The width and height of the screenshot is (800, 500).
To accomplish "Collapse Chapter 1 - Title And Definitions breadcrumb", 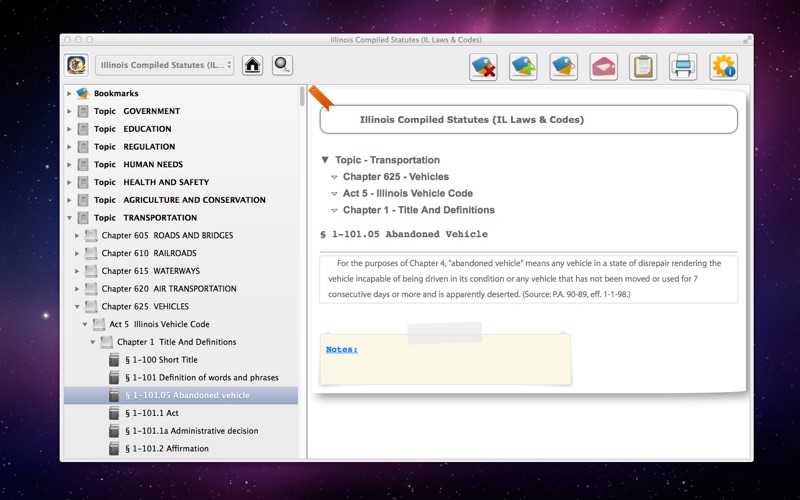I will click(334, 210).
